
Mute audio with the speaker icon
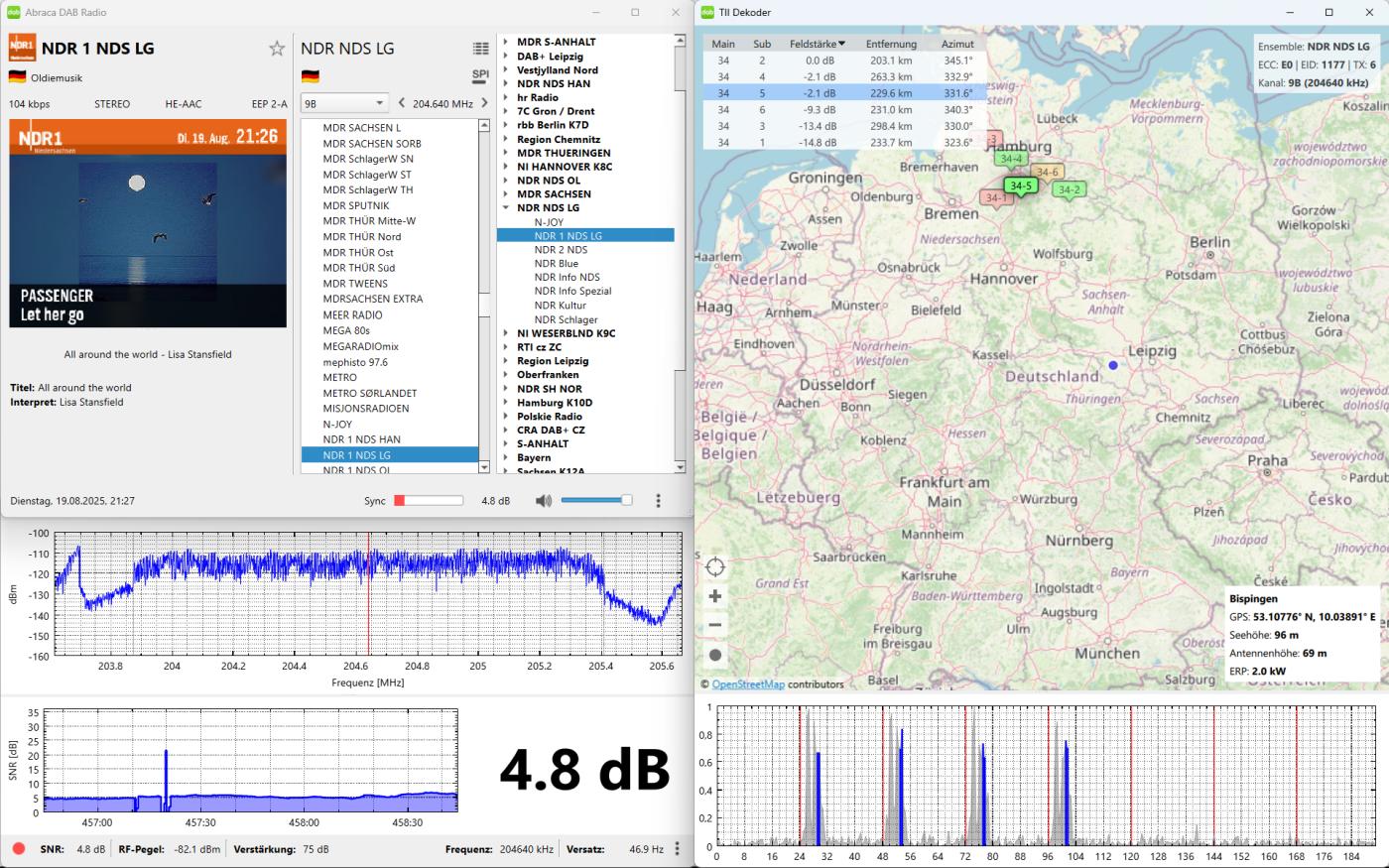tap(543, 501)
